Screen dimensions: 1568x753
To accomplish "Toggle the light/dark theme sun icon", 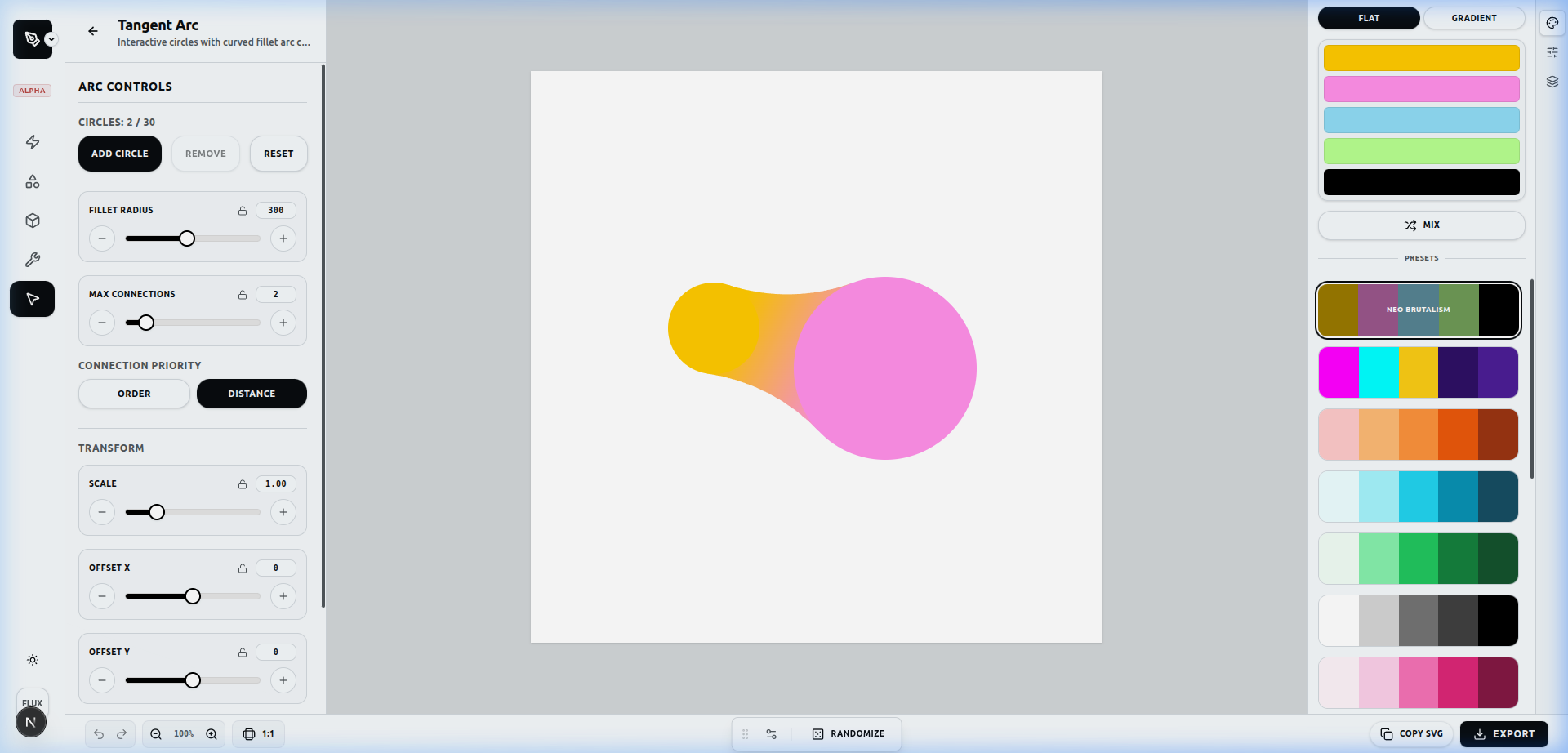I will tap(33, 660).
